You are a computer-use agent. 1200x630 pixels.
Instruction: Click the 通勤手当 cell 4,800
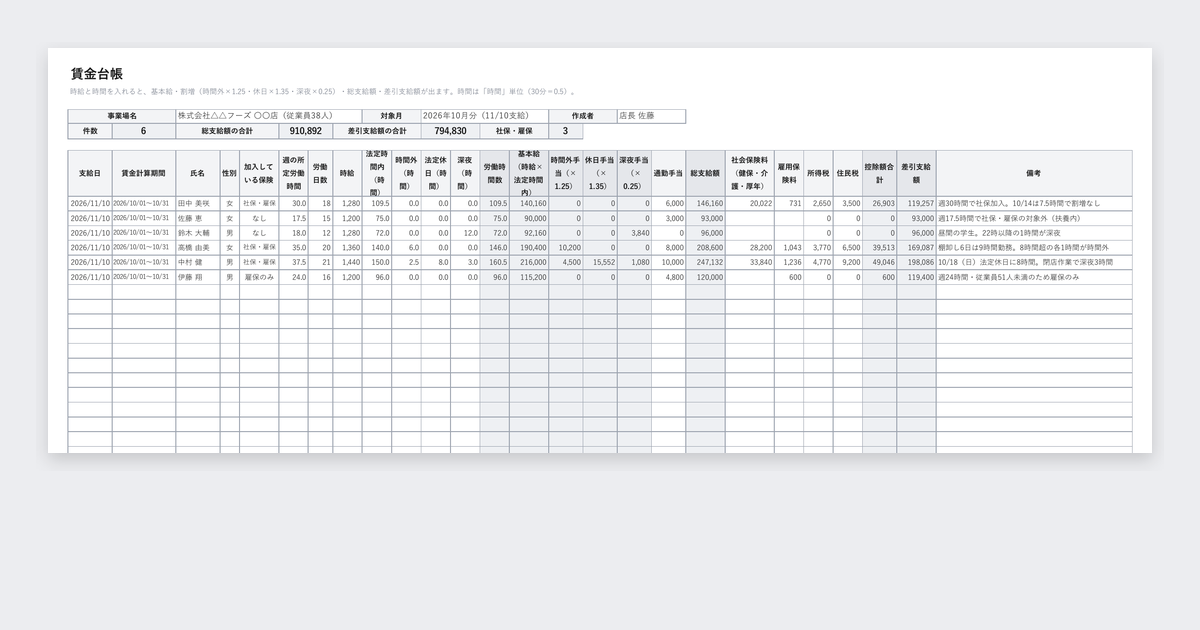668,277
